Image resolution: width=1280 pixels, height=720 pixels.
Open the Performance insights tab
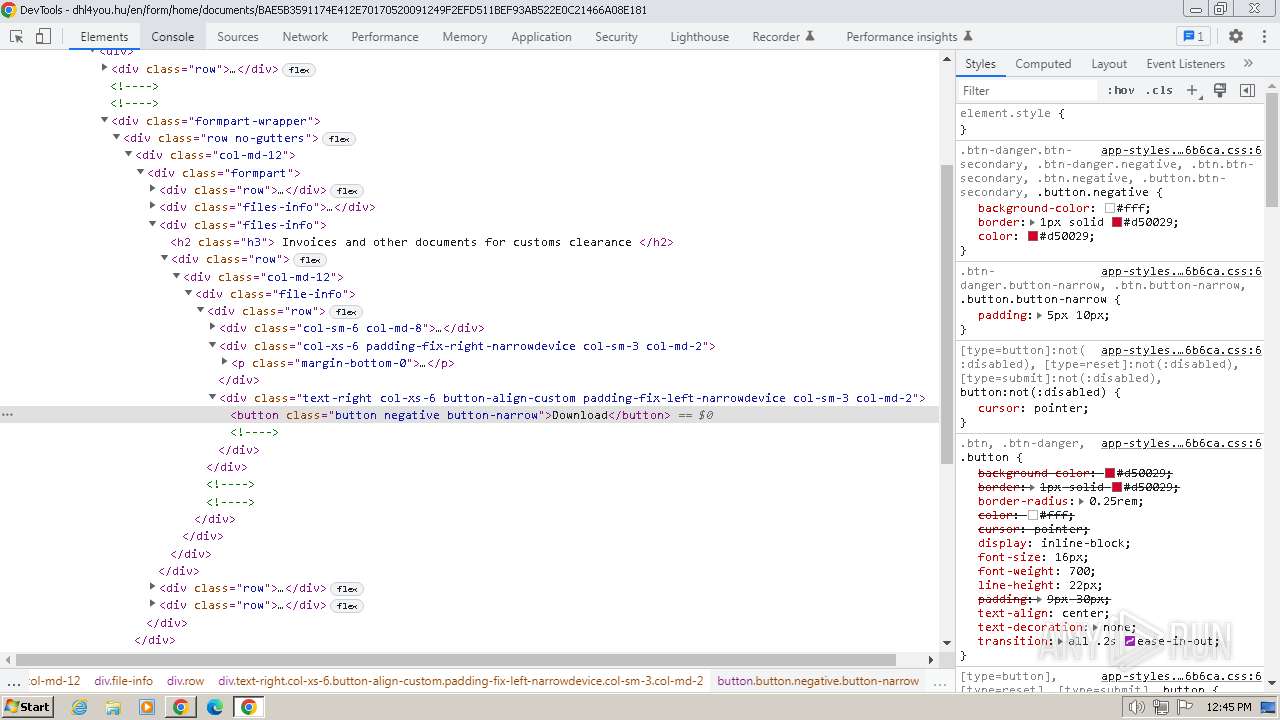pos(909,36)
